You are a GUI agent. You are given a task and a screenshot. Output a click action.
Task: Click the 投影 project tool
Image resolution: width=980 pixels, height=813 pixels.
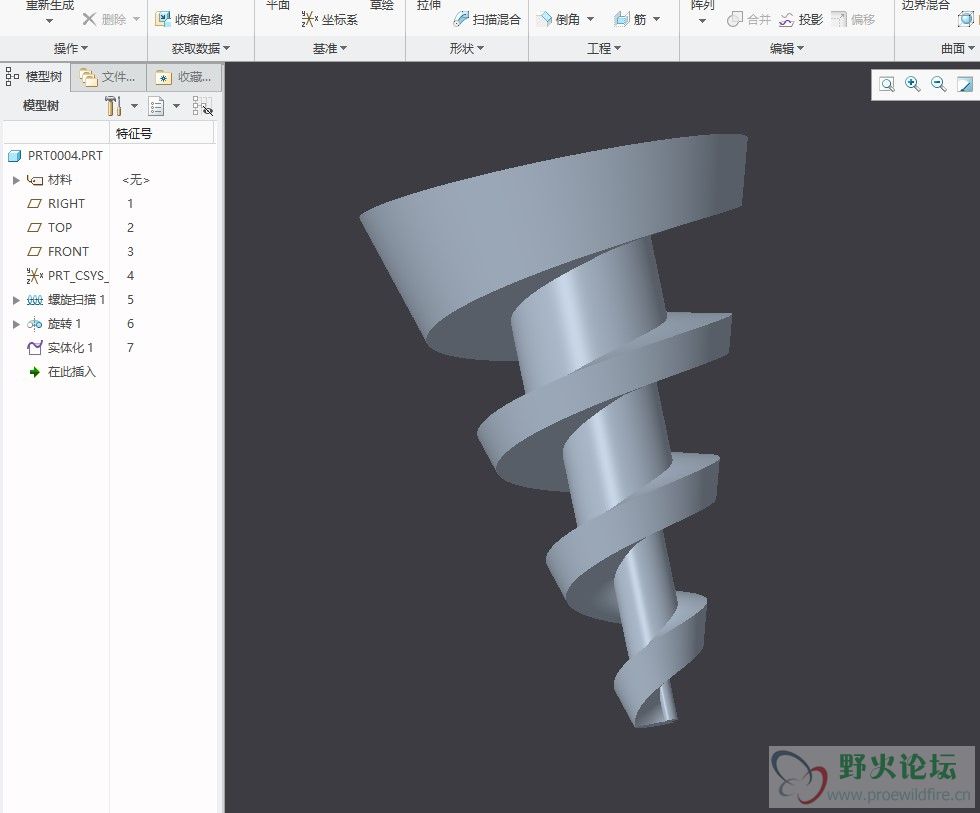(801, 19)
